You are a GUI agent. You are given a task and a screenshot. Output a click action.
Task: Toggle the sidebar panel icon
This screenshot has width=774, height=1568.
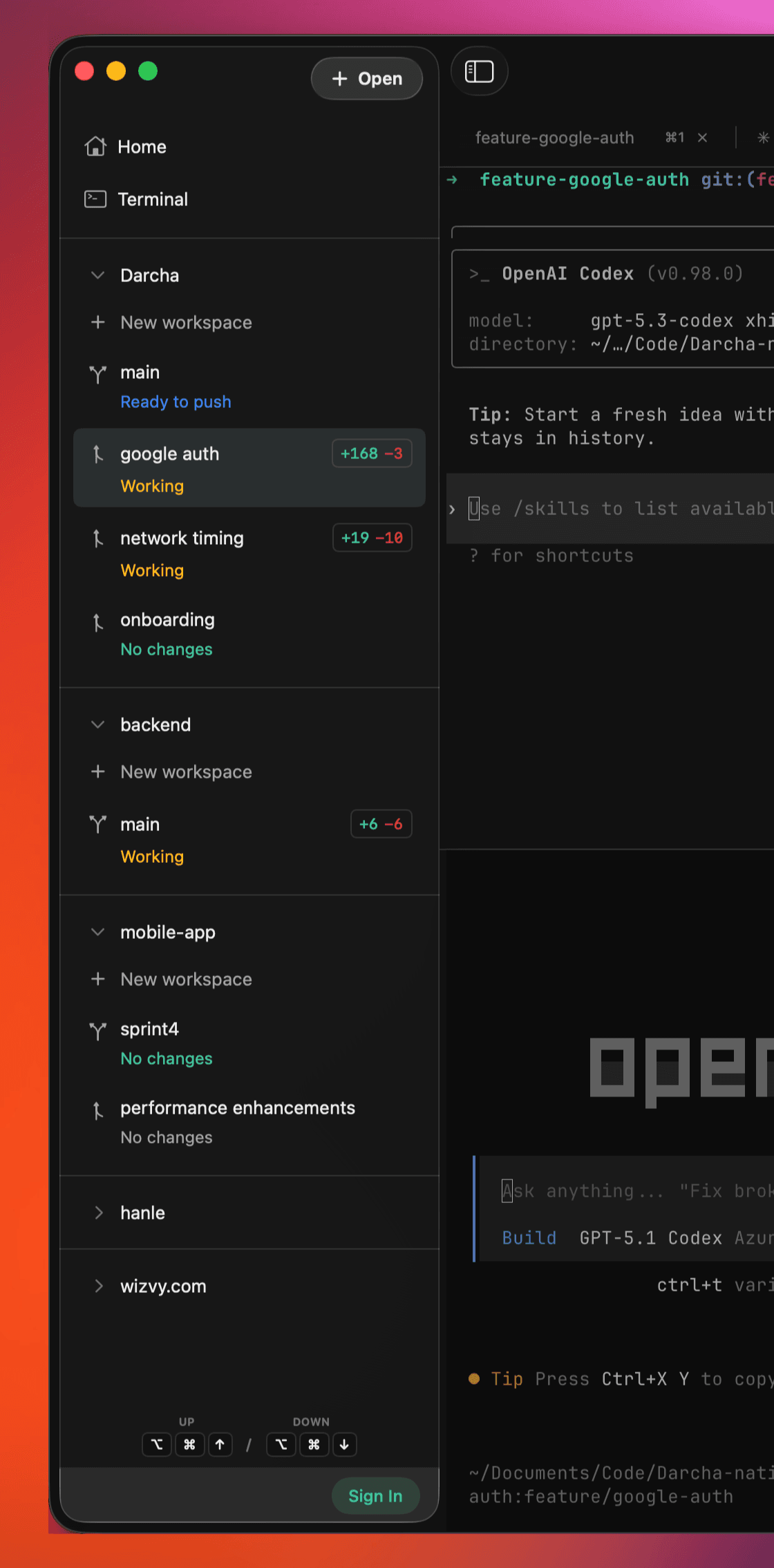[479, 72]
